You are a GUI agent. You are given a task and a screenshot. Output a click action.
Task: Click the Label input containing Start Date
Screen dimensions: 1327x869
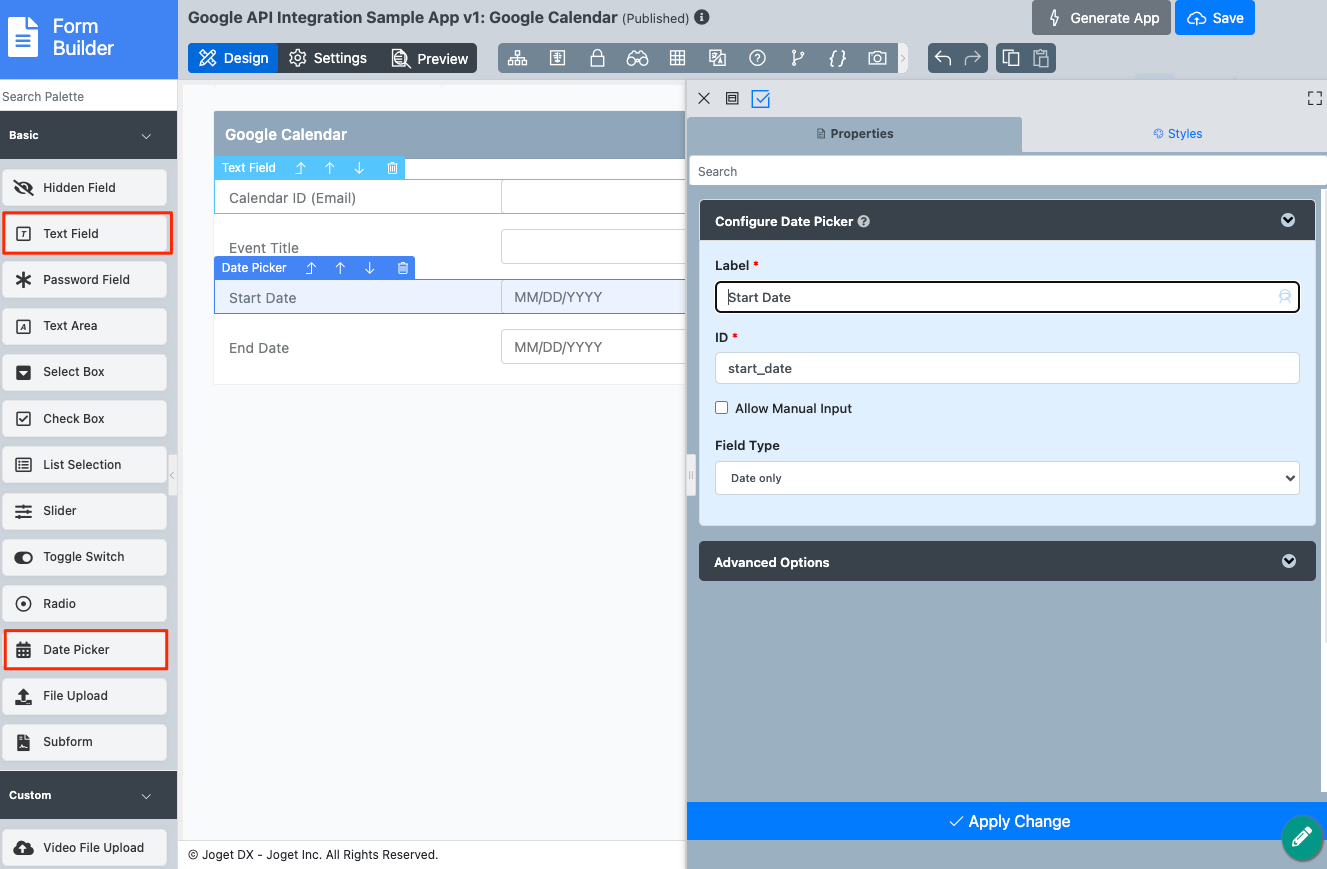[x=1007, y=297]
